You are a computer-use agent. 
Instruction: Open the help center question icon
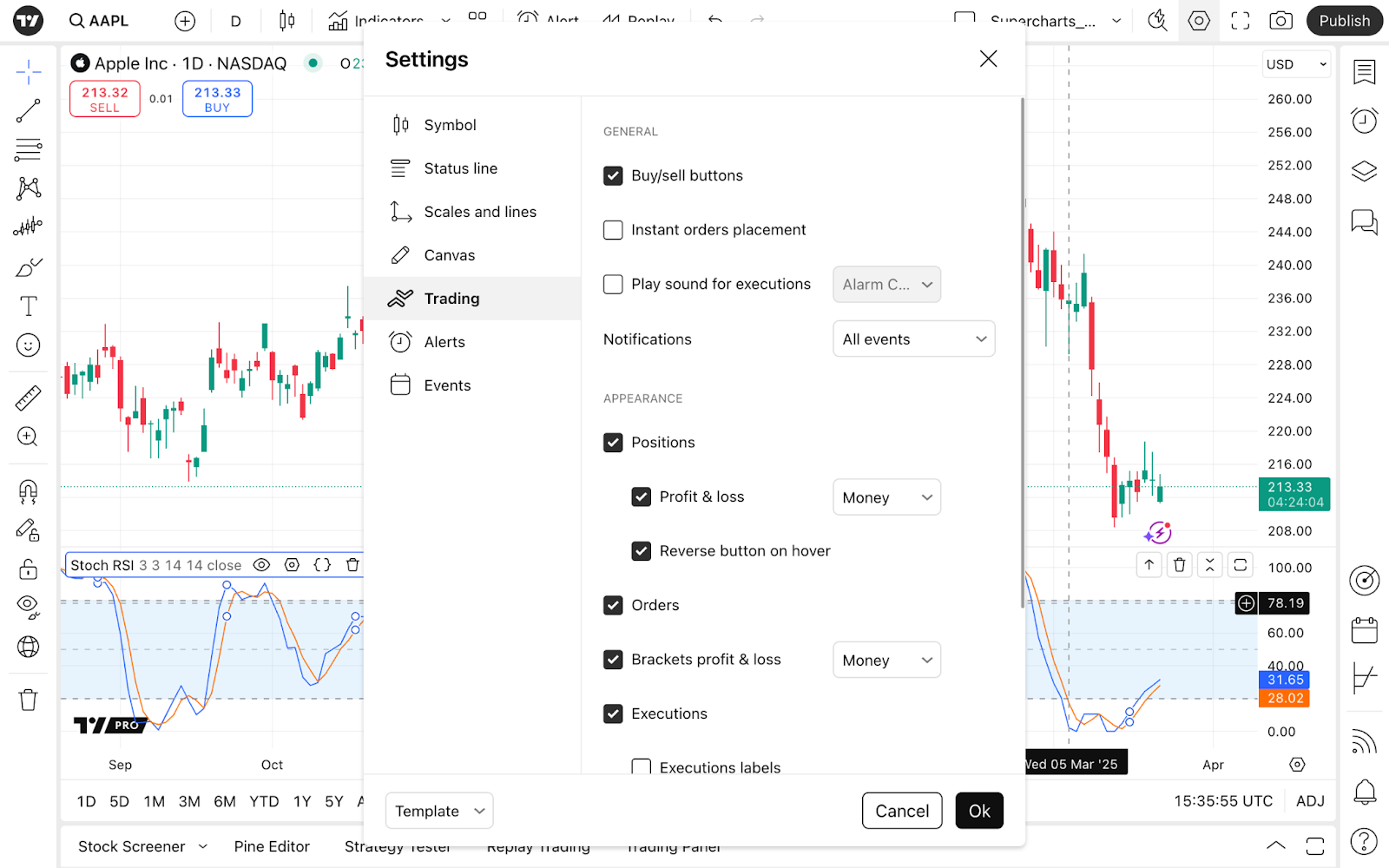click(1365, 841)
